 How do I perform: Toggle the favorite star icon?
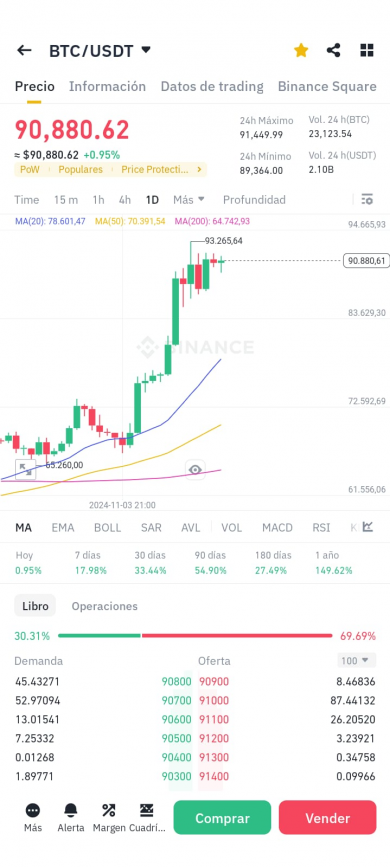pyautogui.click(x=301, y=51)
